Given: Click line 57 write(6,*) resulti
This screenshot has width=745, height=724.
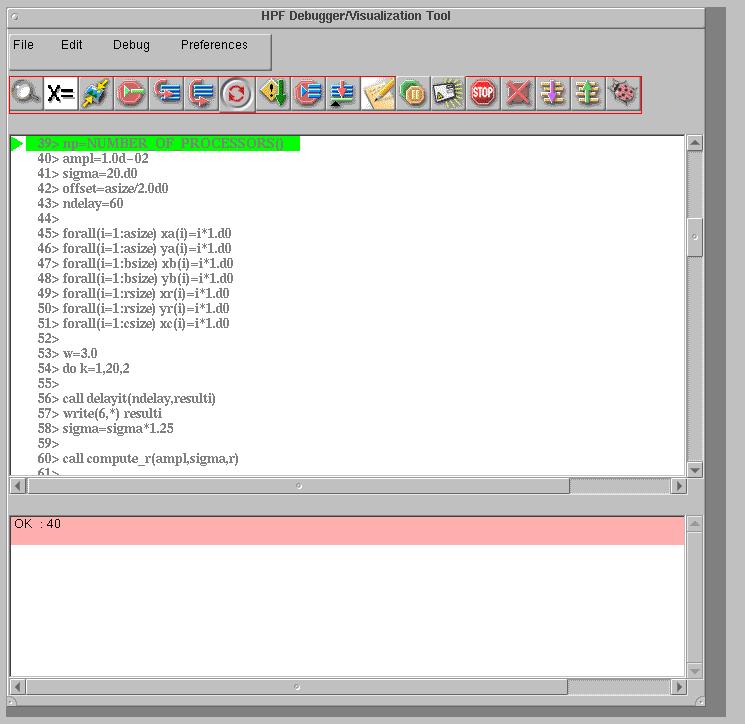Looking at the screenshot, I should pyautogui.click(x=100, y=413).
